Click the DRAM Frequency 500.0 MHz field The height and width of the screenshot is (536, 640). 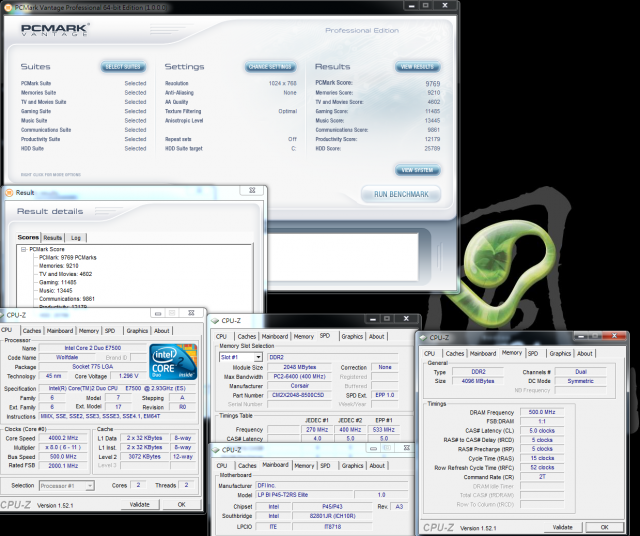click(542, 412)
